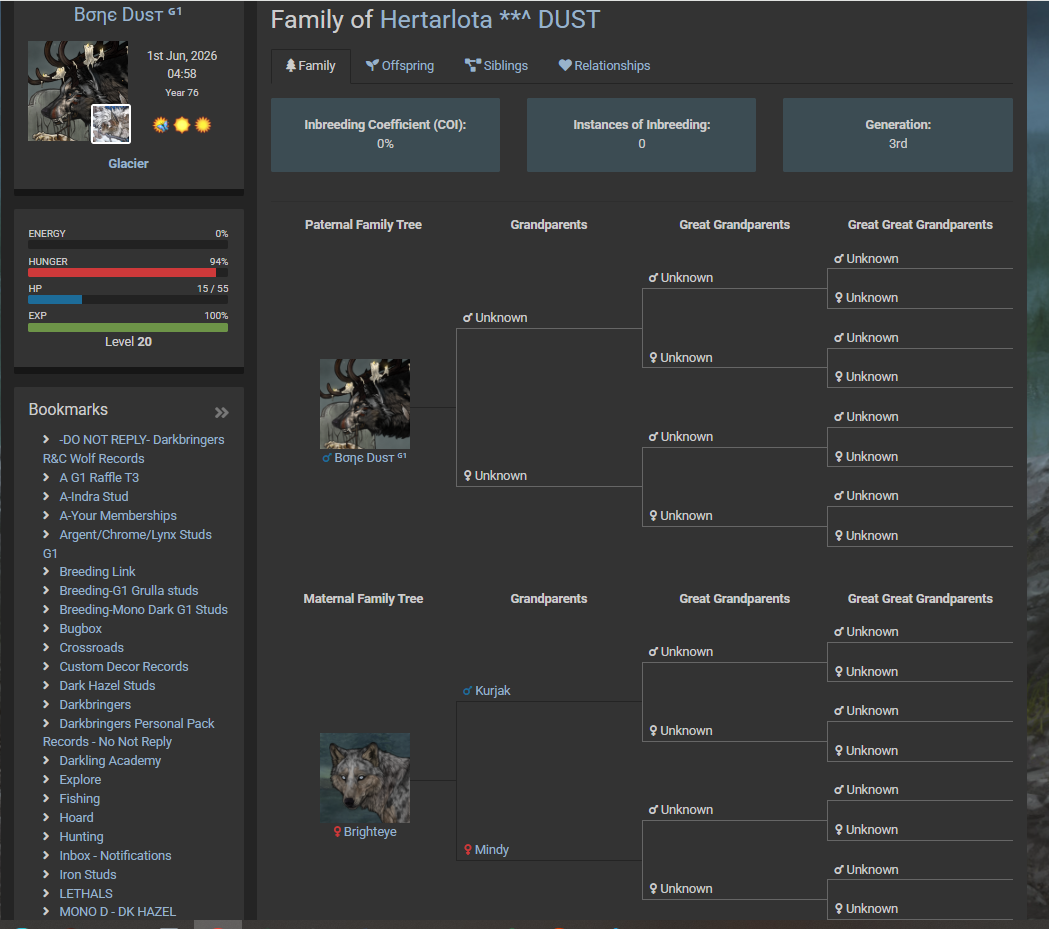Open maternal grandfather Kurjak link
The image size is (1049, 929).
click(492, 690)
